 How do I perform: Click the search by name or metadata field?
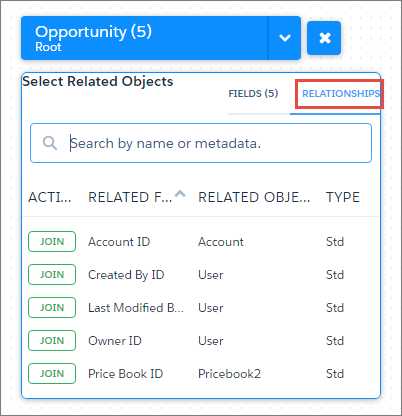coord(201,143)
